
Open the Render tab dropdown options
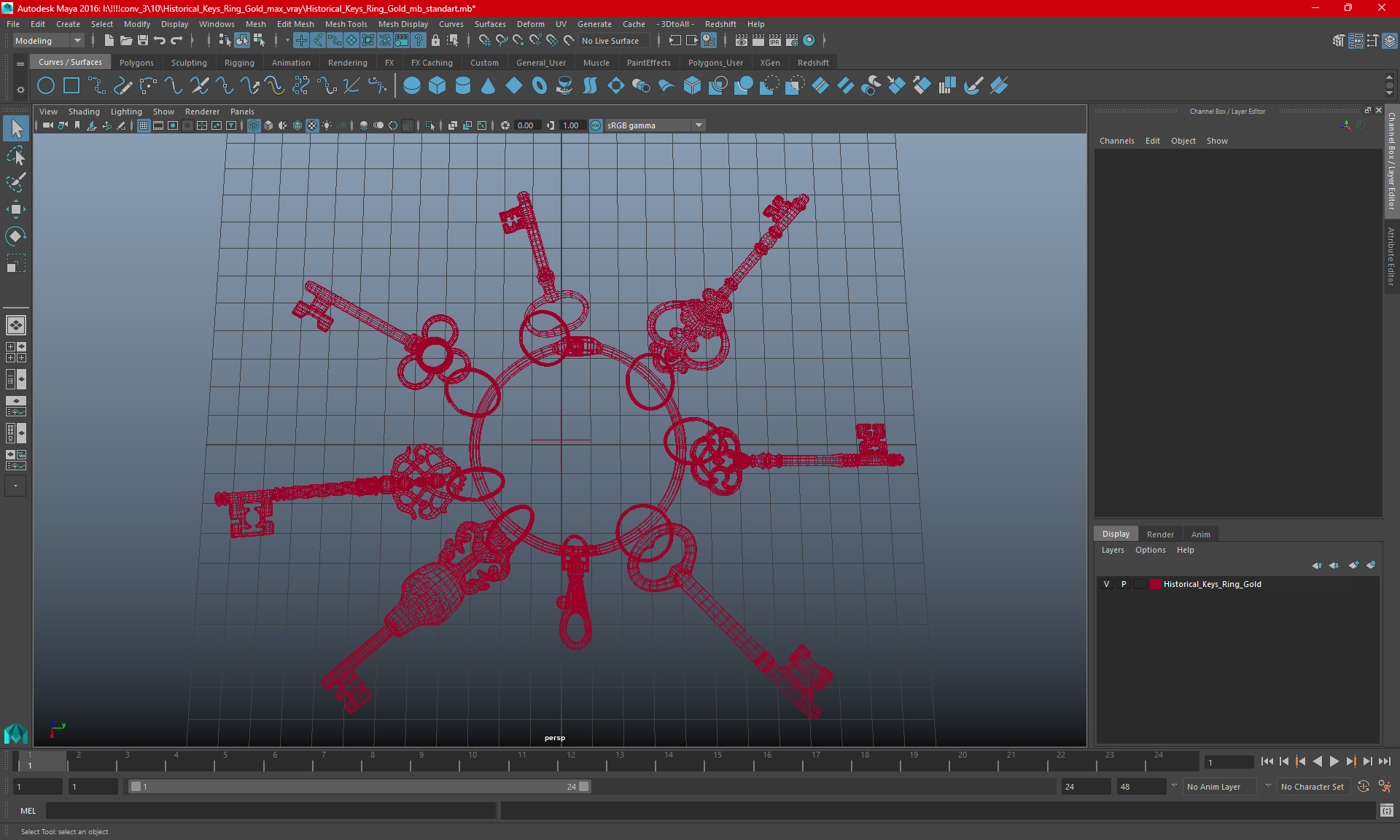pos(1158,533)
